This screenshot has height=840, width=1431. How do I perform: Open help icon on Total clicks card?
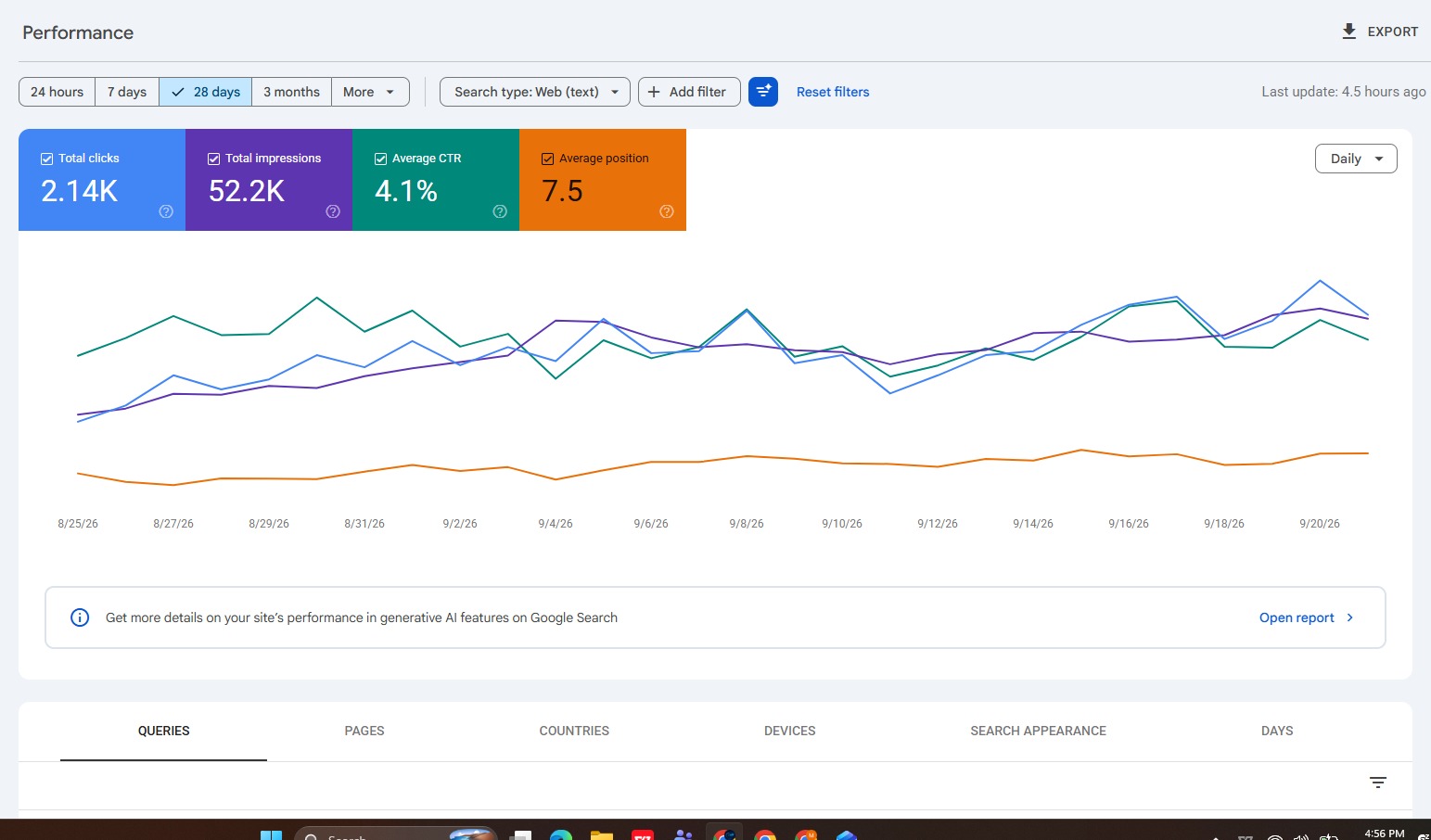[166, 211]
